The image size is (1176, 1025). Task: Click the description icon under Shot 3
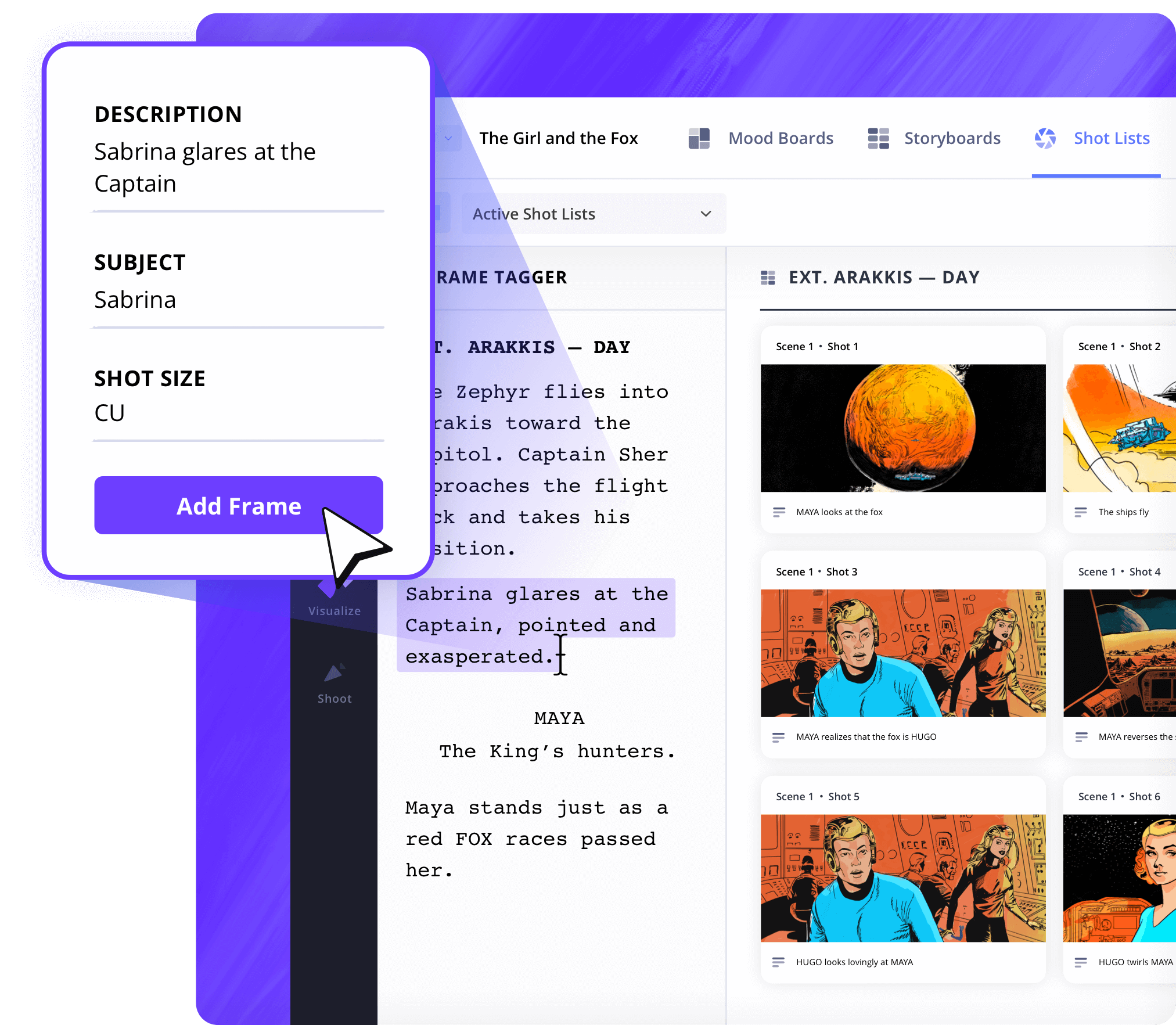(779, 737)
